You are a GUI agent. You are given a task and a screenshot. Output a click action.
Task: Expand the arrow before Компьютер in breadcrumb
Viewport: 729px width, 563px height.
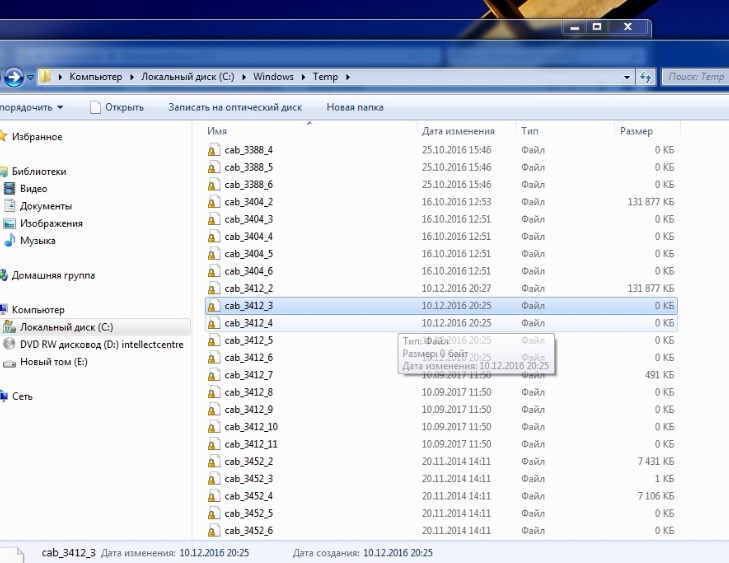pos(60,77)
